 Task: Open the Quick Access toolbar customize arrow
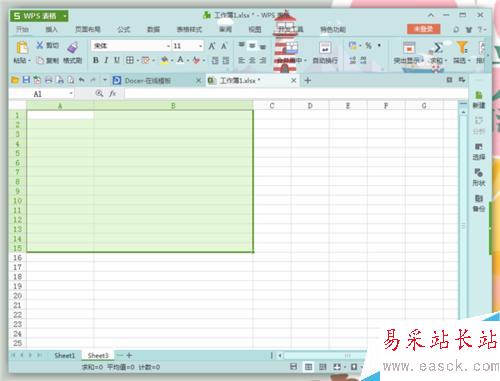105,80
